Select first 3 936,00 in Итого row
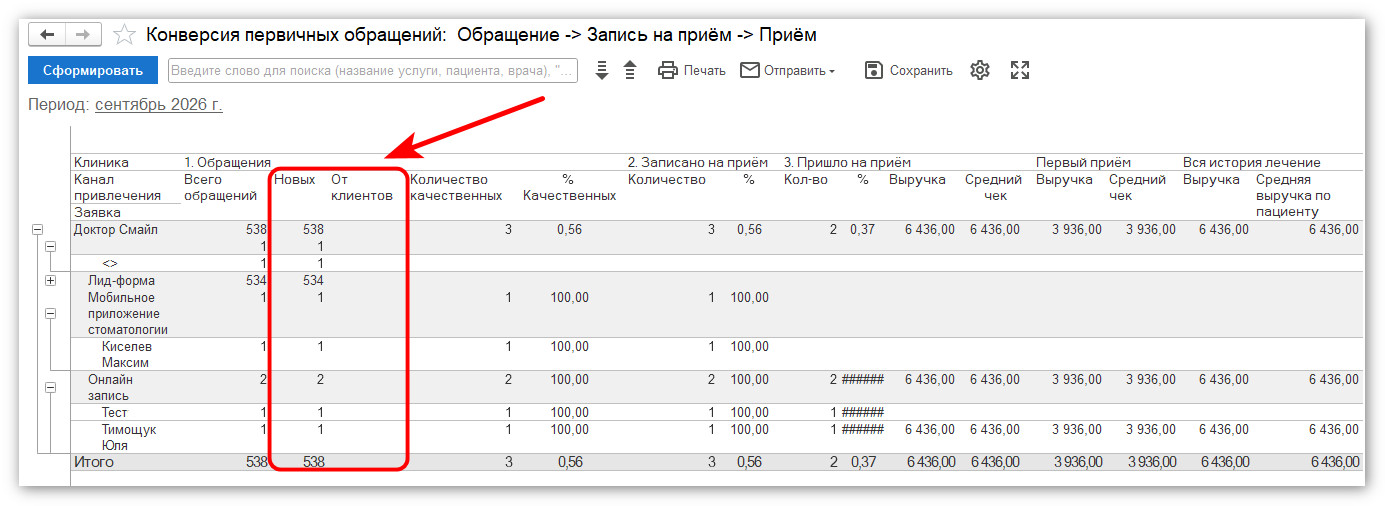This screenshot has width=1385, height=506. click(x=1077, y=462)
